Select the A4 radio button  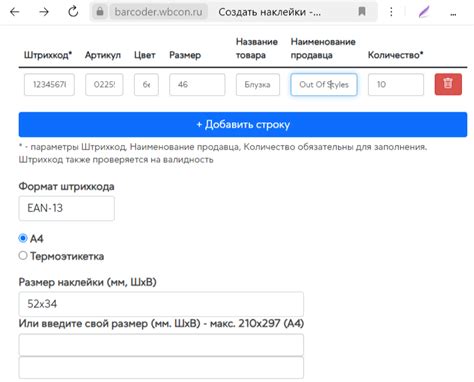click(23, 238)
